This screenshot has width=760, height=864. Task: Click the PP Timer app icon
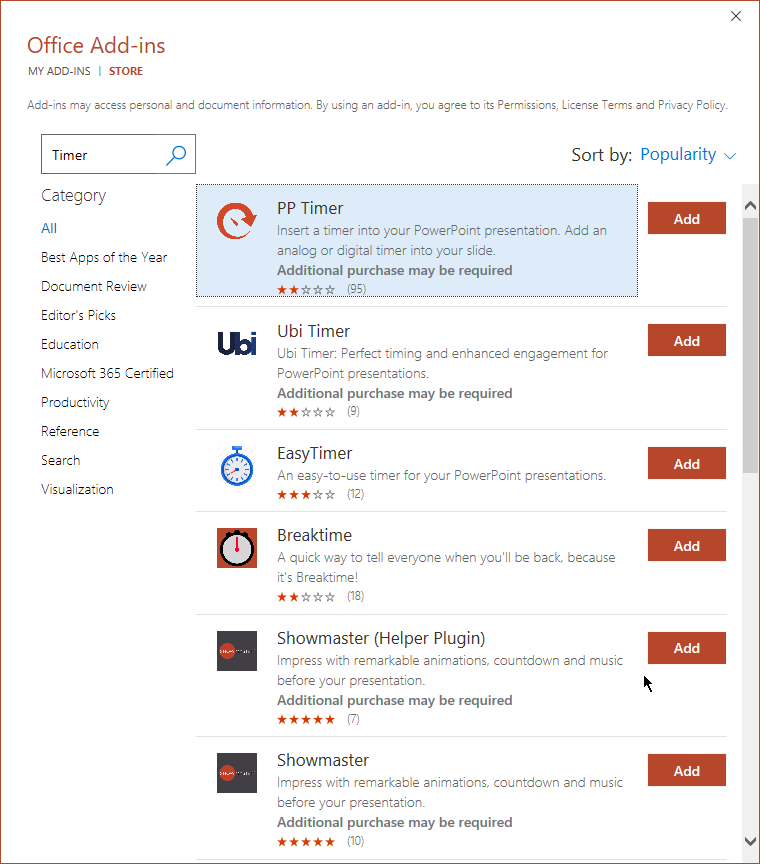[237, 220]
